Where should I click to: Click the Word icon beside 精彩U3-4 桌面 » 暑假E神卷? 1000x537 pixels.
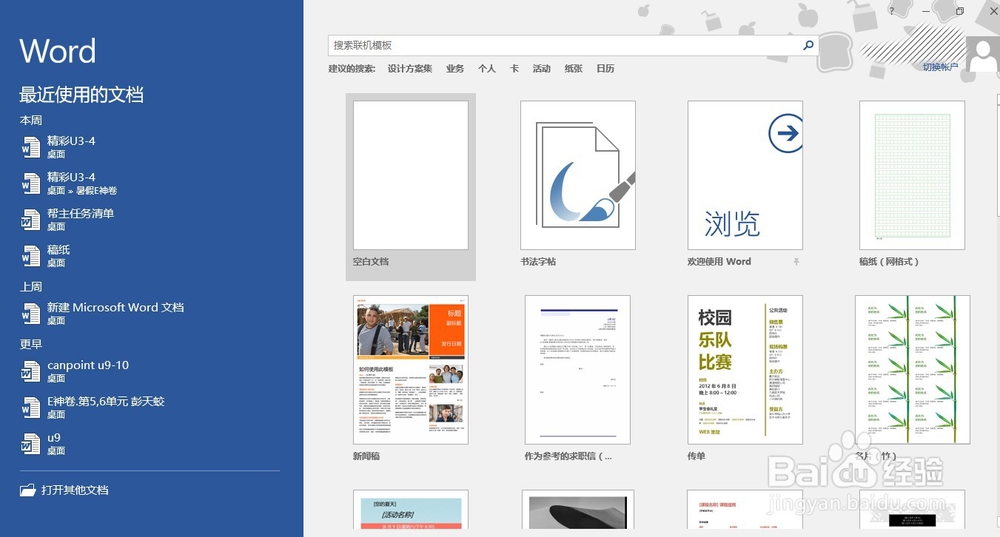click(x=31, y=184)
